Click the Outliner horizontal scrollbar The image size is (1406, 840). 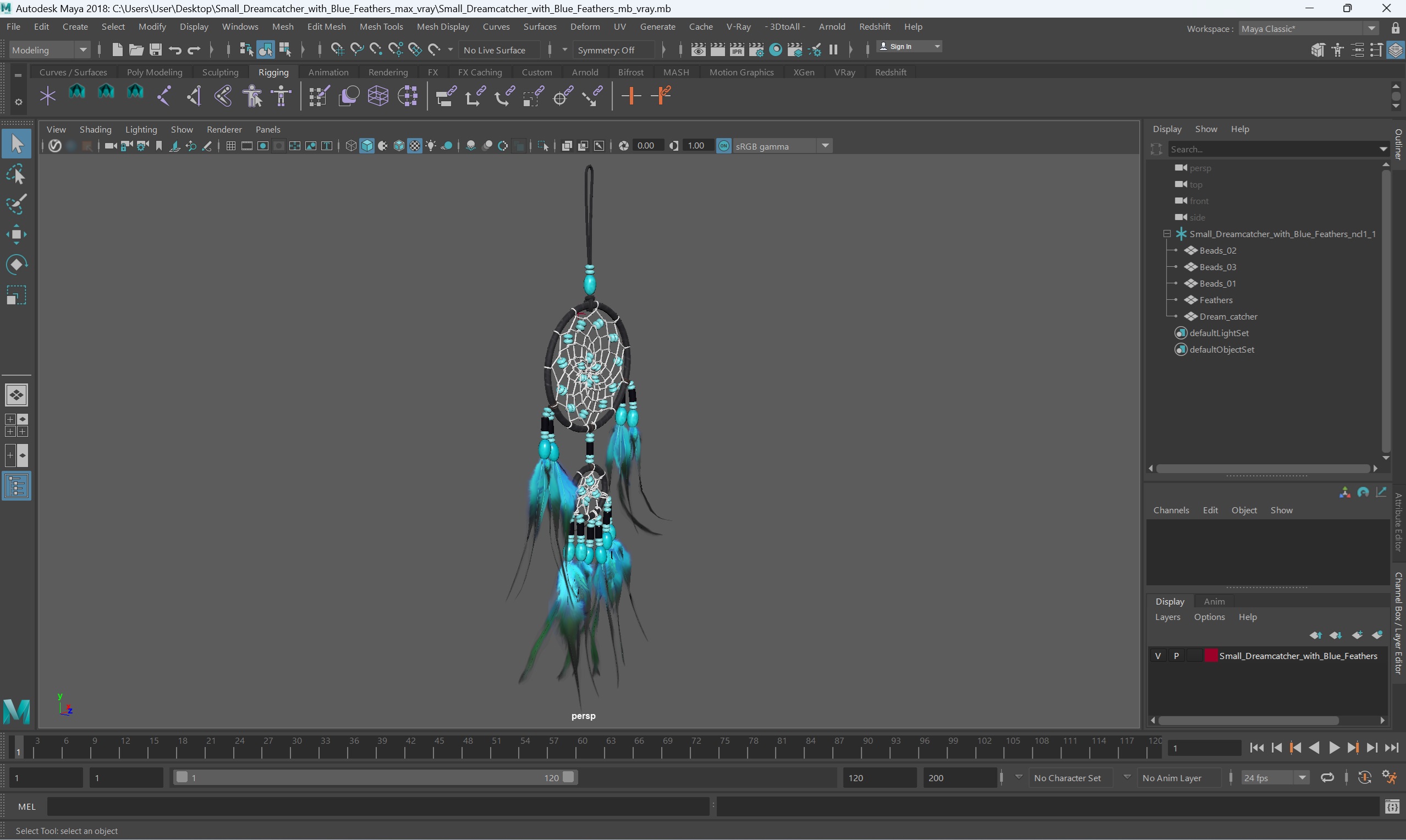[x=1263, y=469]
